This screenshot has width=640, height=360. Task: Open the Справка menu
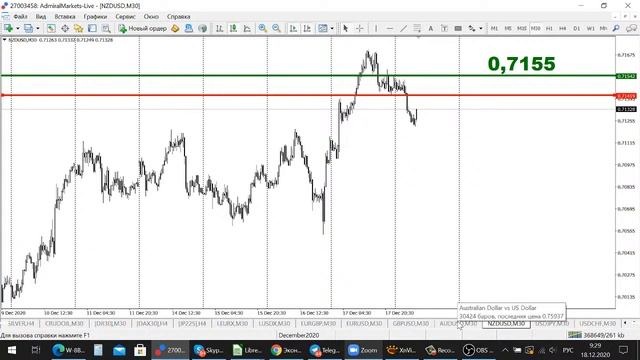point(178,17)
